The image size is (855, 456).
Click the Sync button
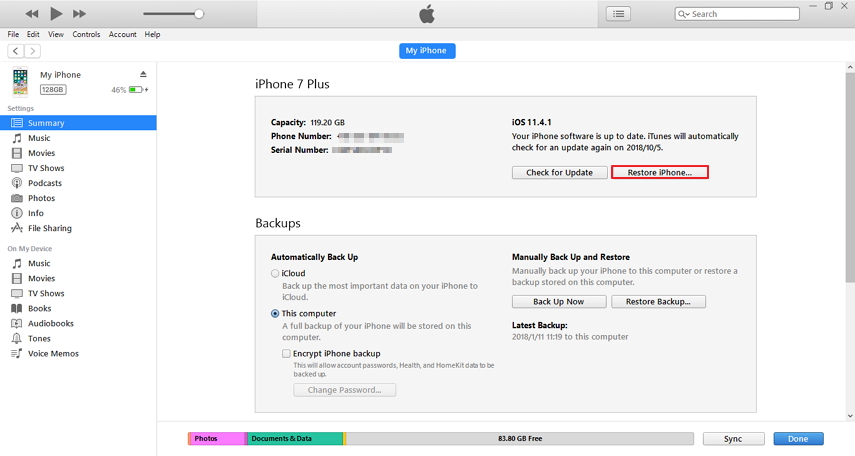[733, 439]
